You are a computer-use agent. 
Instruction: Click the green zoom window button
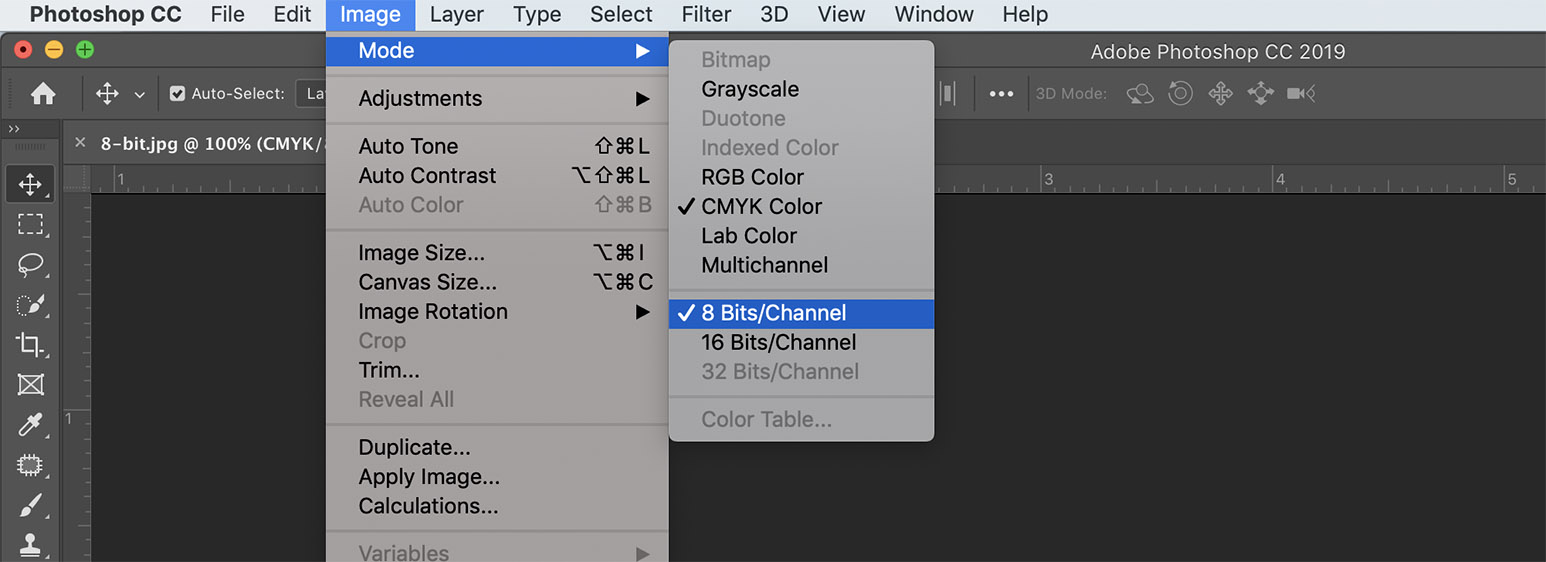(x=85, y=50)
